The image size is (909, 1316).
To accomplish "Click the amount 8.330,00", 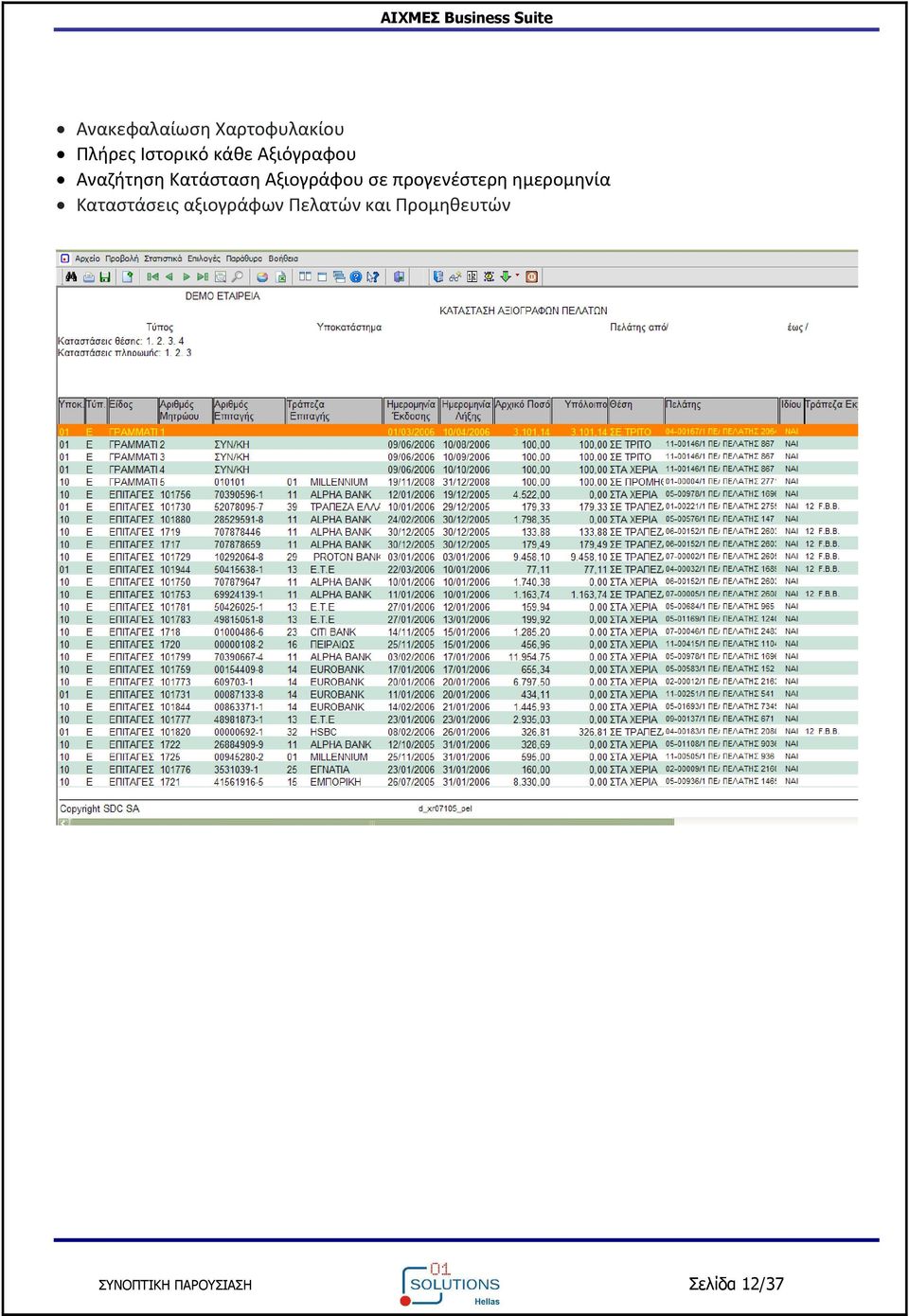I will [x=531, y=782].
